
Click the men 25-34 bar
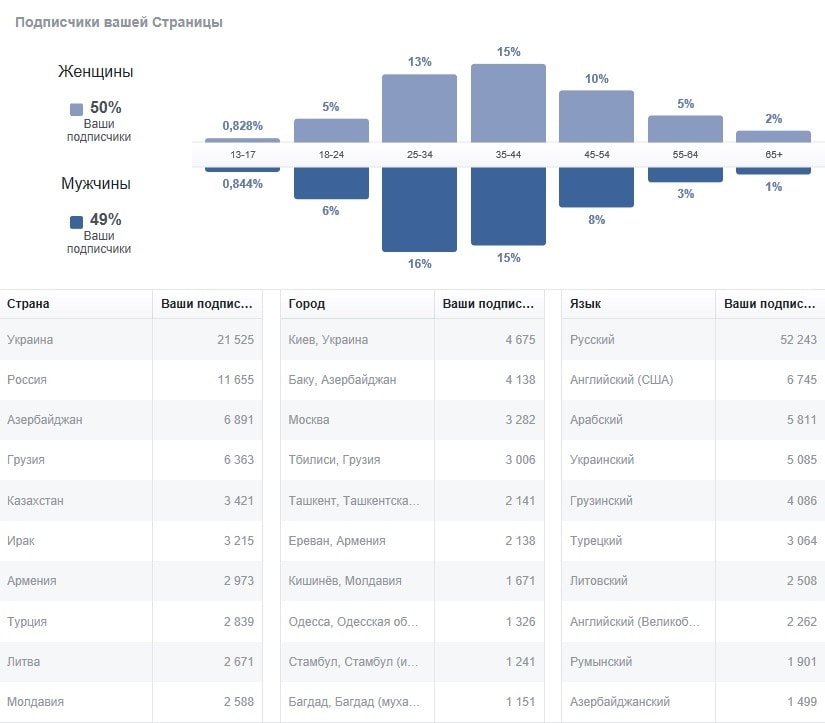[x=419, y=209]
